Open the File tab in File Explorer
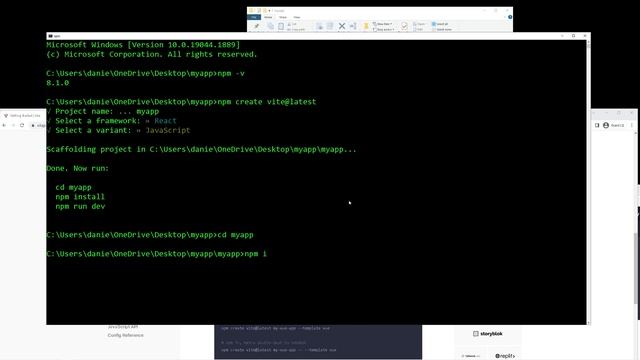The width and height of the screenshot is (640, 360). coord(254,17)
